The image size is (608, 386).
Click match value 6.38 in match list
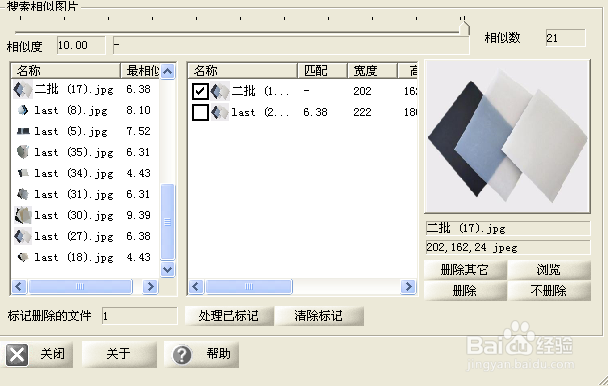pos(315,113)
